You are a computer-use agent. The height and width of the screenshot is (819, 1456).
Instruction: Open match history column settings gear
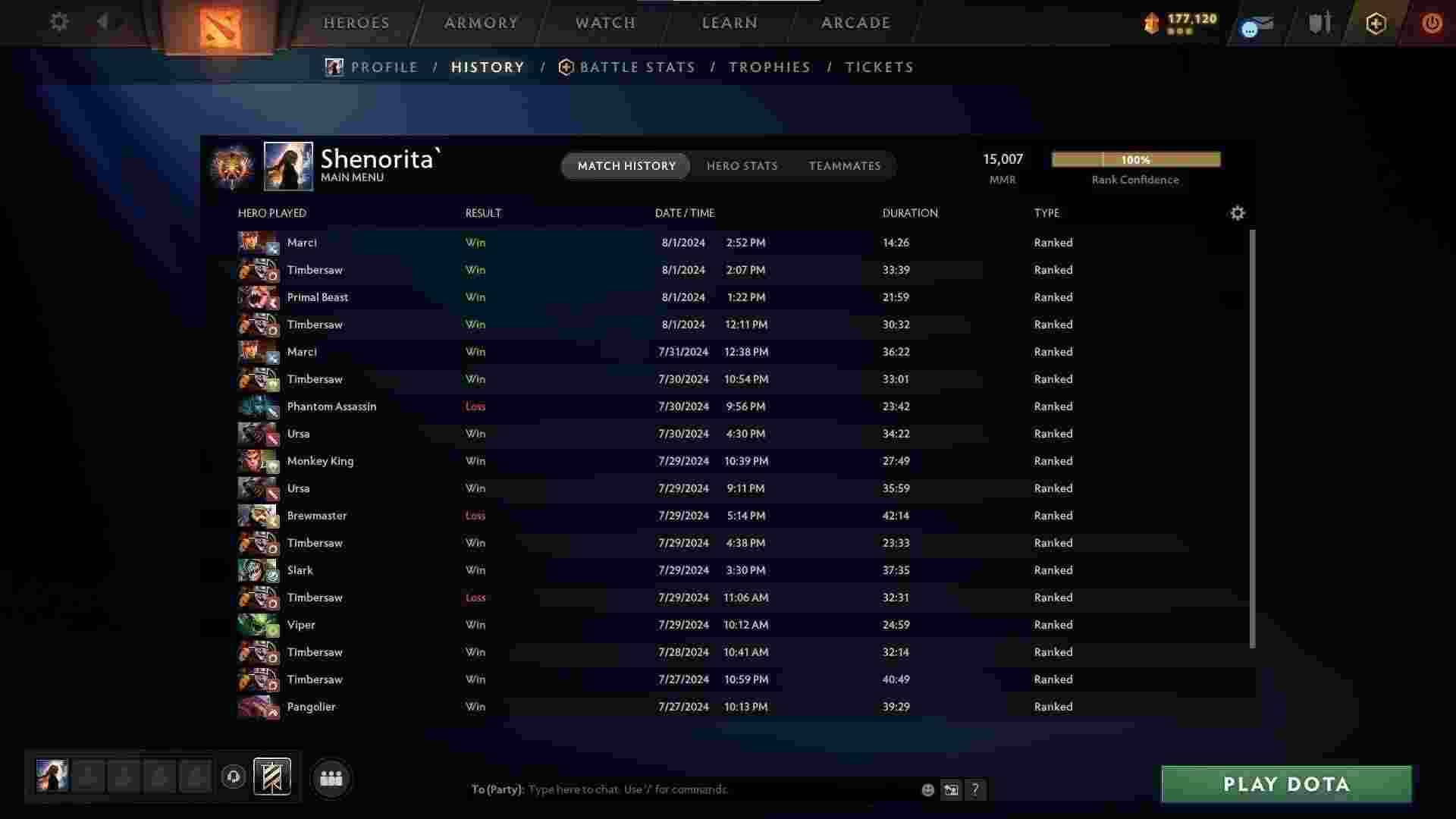(1237, 213)
